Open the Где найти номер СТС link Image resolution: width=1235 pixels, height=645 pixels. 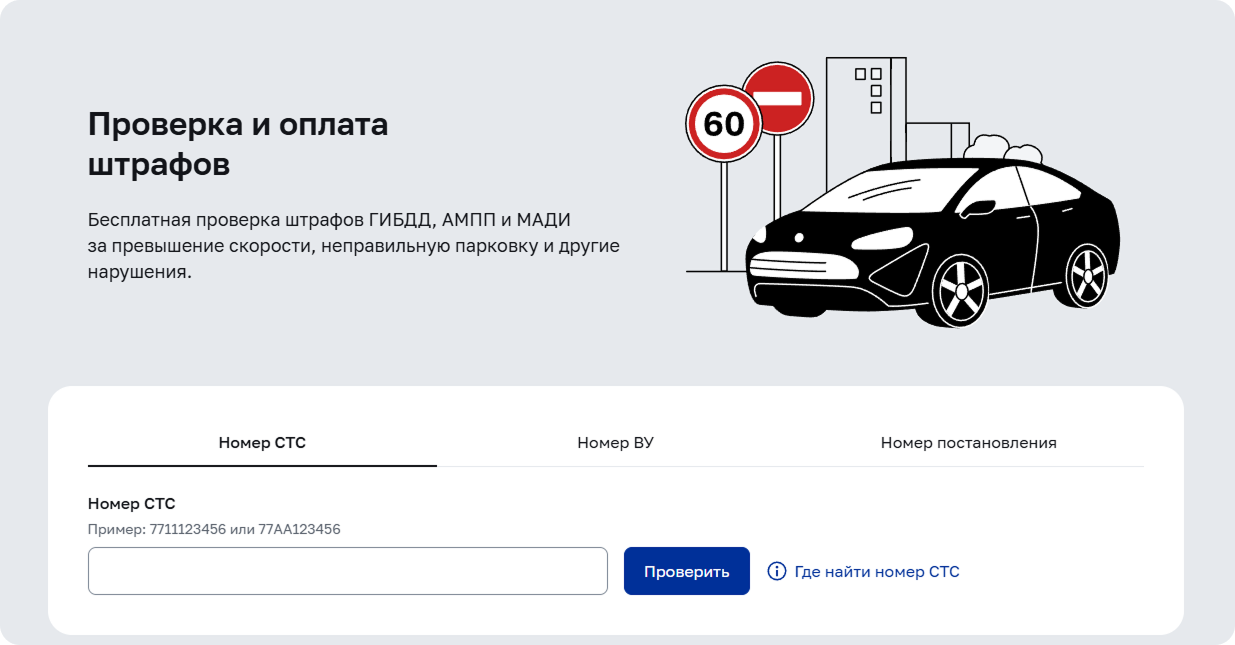pyautogui.click(x=876, y=572)
